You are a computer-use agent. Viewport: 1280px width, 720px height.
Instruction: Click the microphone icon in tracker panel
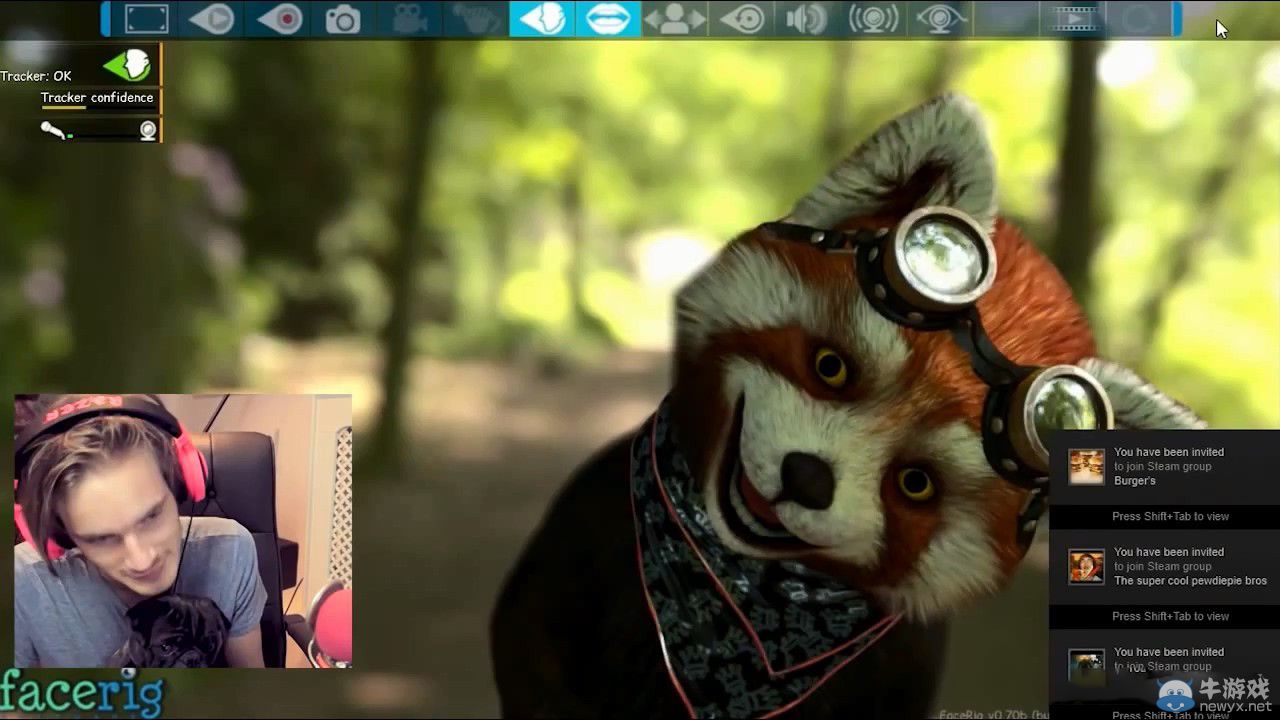(x=52, y=130)
